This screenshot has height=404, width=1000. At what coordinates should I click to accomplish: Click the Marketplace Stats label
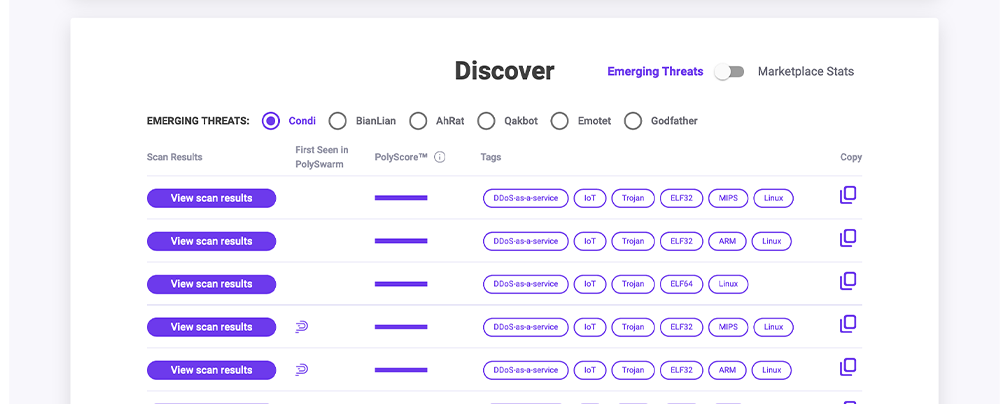(x=805, y=71)
